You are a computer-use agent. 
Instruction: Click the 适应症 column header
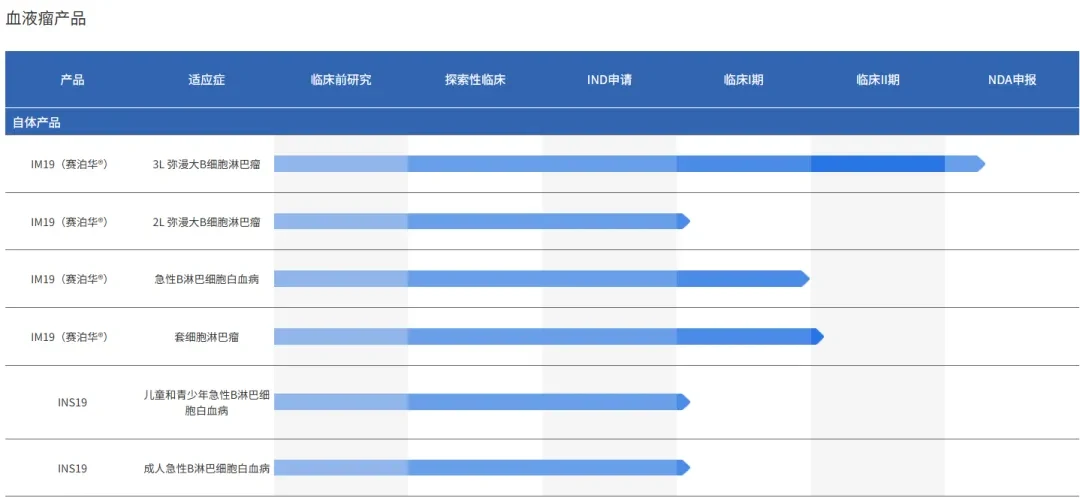[207, 80]
